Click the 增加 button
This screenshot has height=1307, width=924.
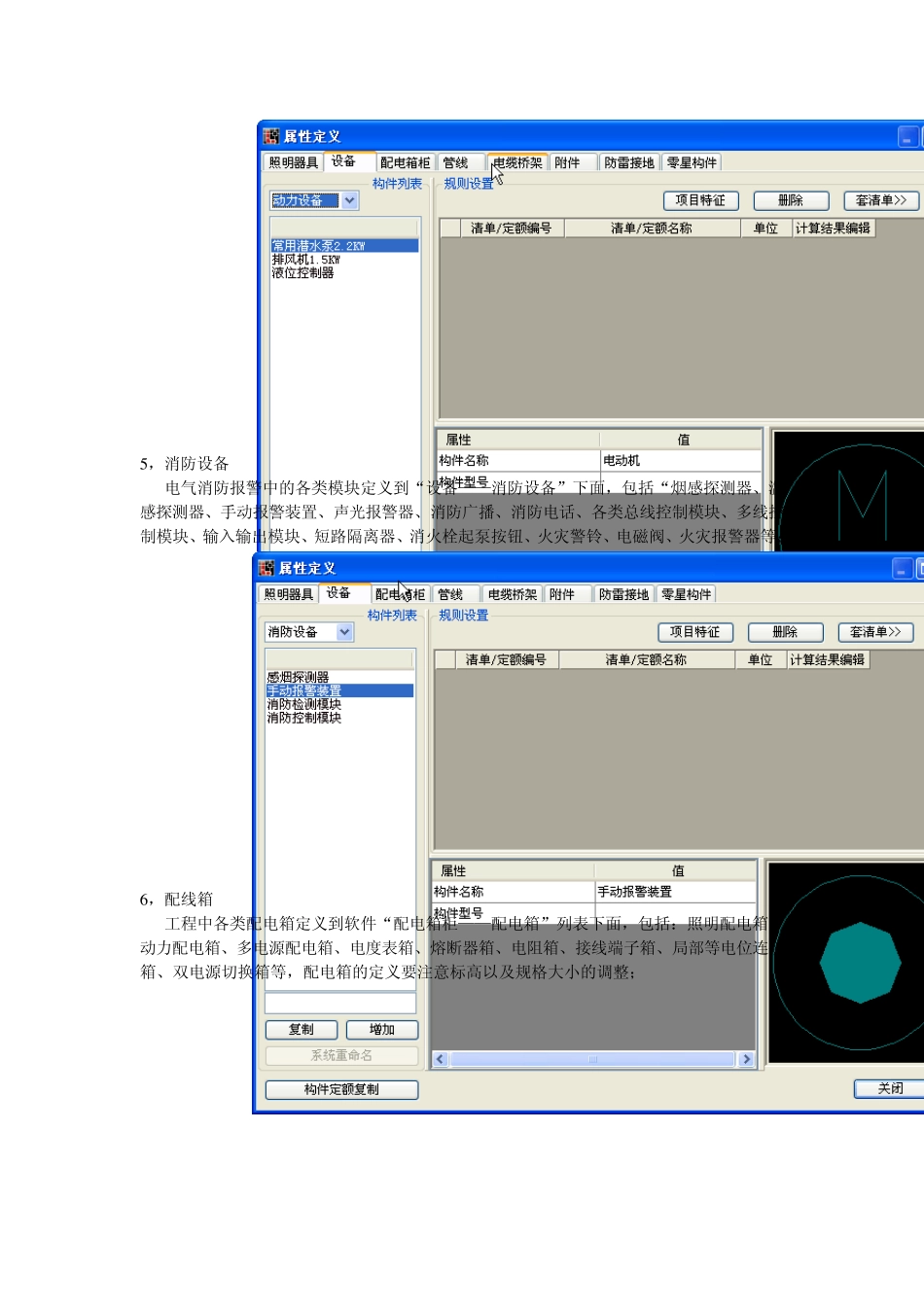(382, 1030)
